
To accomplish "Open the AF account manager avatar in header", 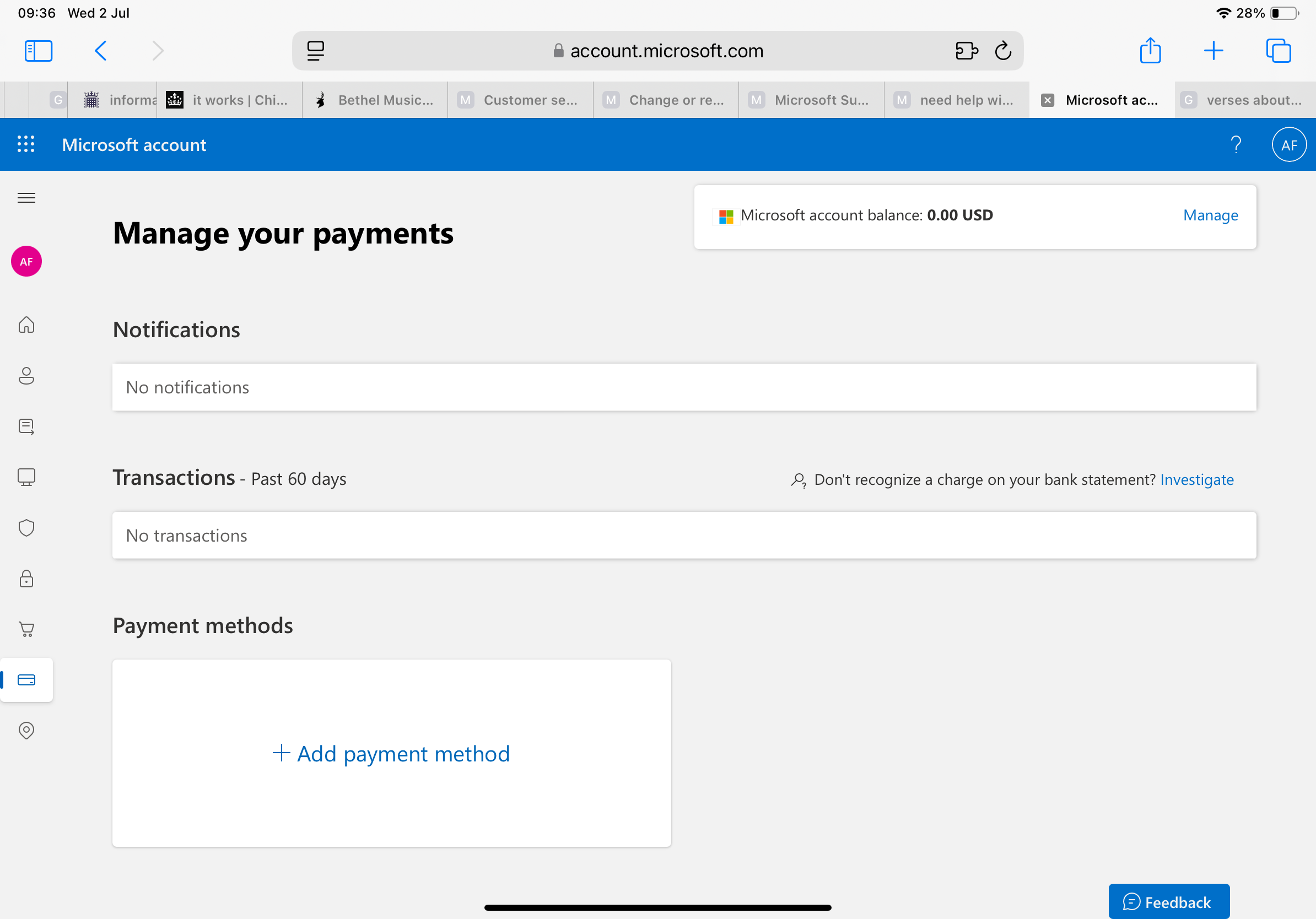I will coord(1289,144).
